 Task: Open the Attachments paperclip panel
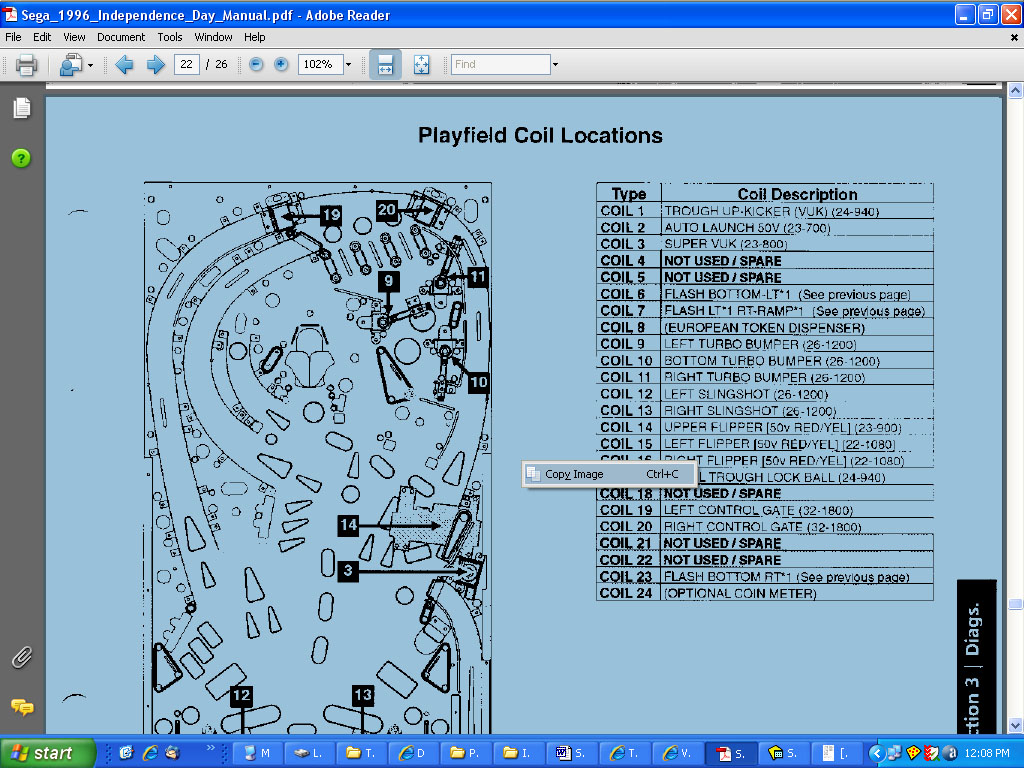click(21, 657)
